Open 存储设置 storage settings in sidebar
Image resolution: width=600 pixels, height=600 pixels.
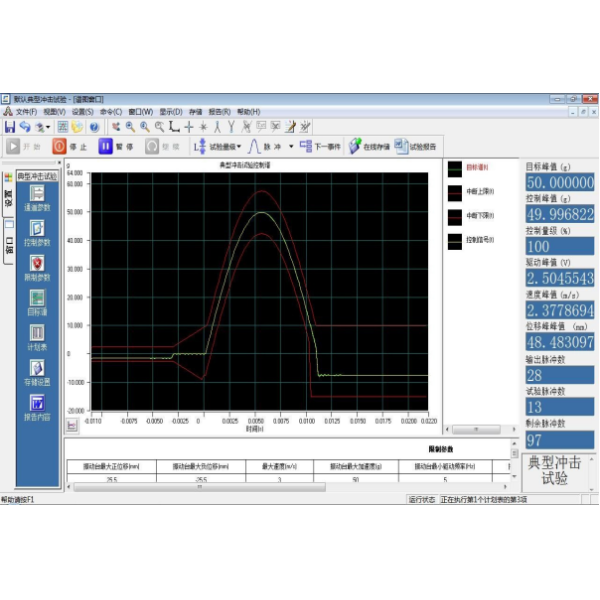pos(37,373)
